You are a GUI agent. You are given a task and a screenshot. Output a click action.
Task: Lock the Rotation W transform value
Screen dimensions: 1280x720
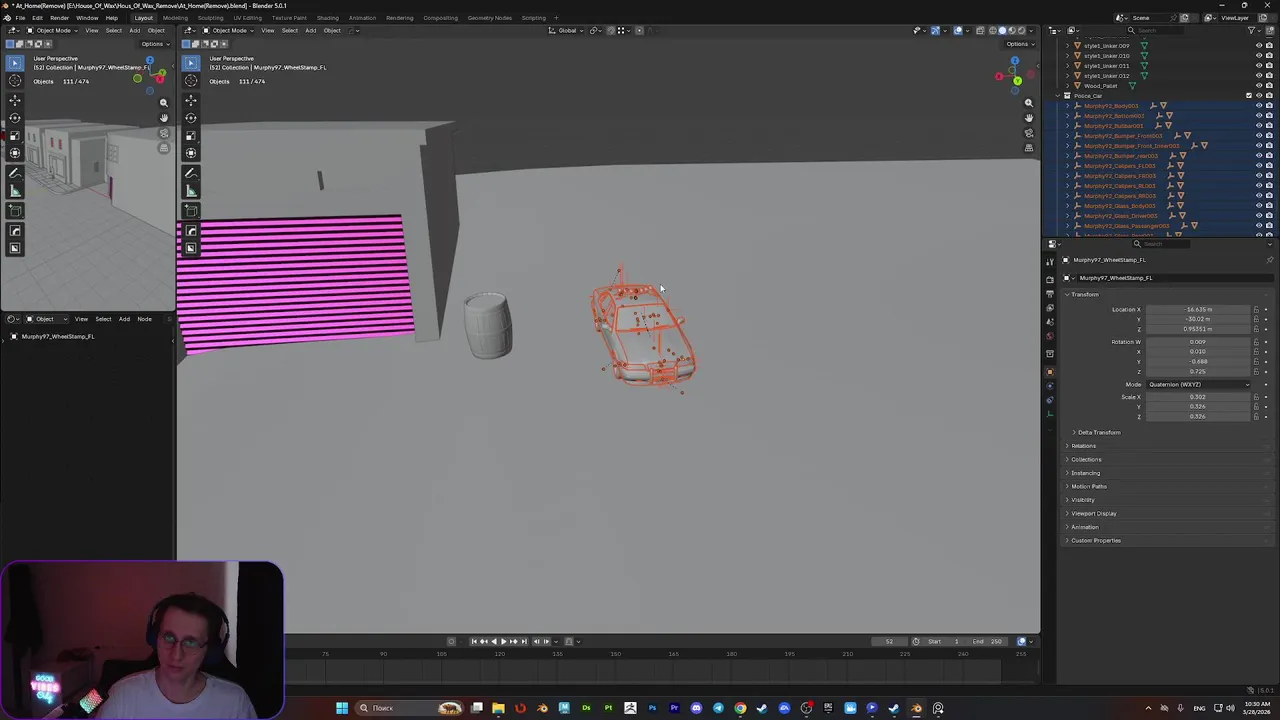pos(1257,342)
